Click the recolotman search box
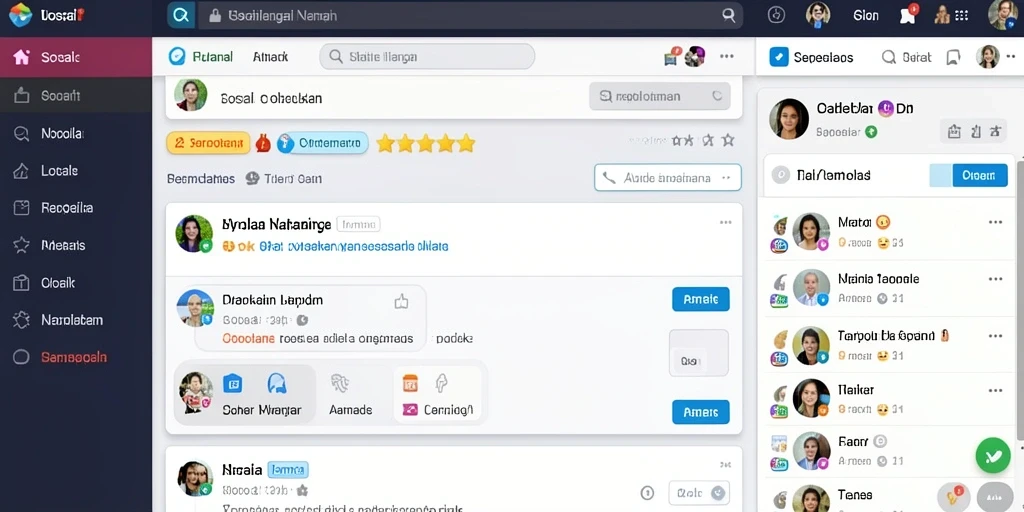This screenshot has width=1024, height=512. tap(660, 97)
